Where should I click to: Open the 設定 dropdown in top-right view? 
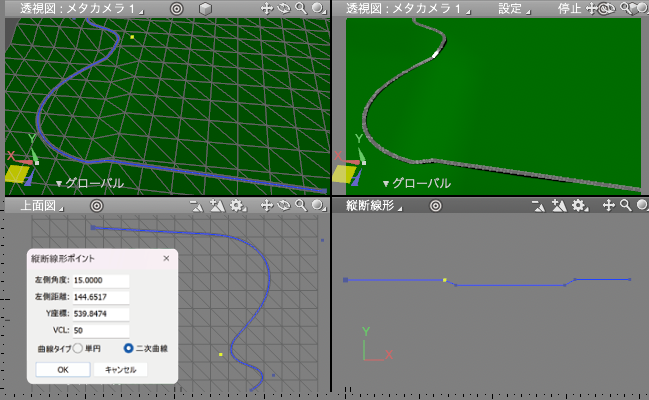514,9
